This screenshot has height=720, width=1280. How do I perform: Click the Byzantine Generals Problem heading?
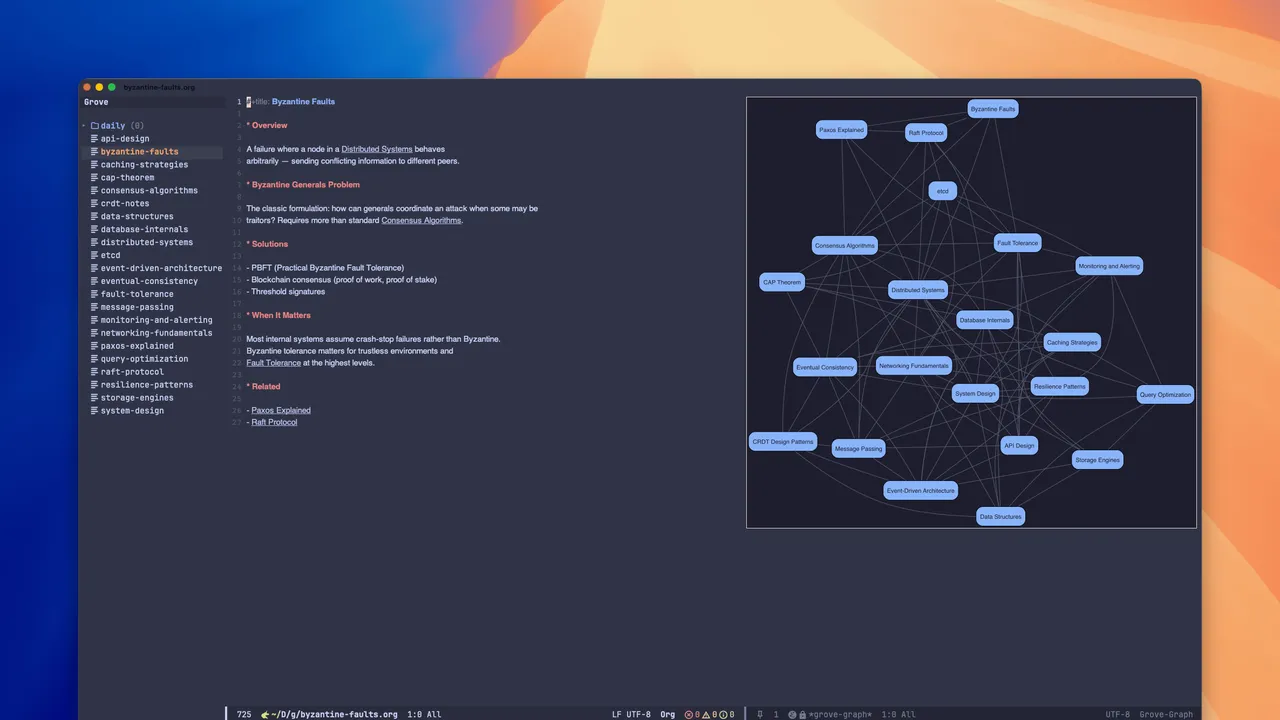303,185
